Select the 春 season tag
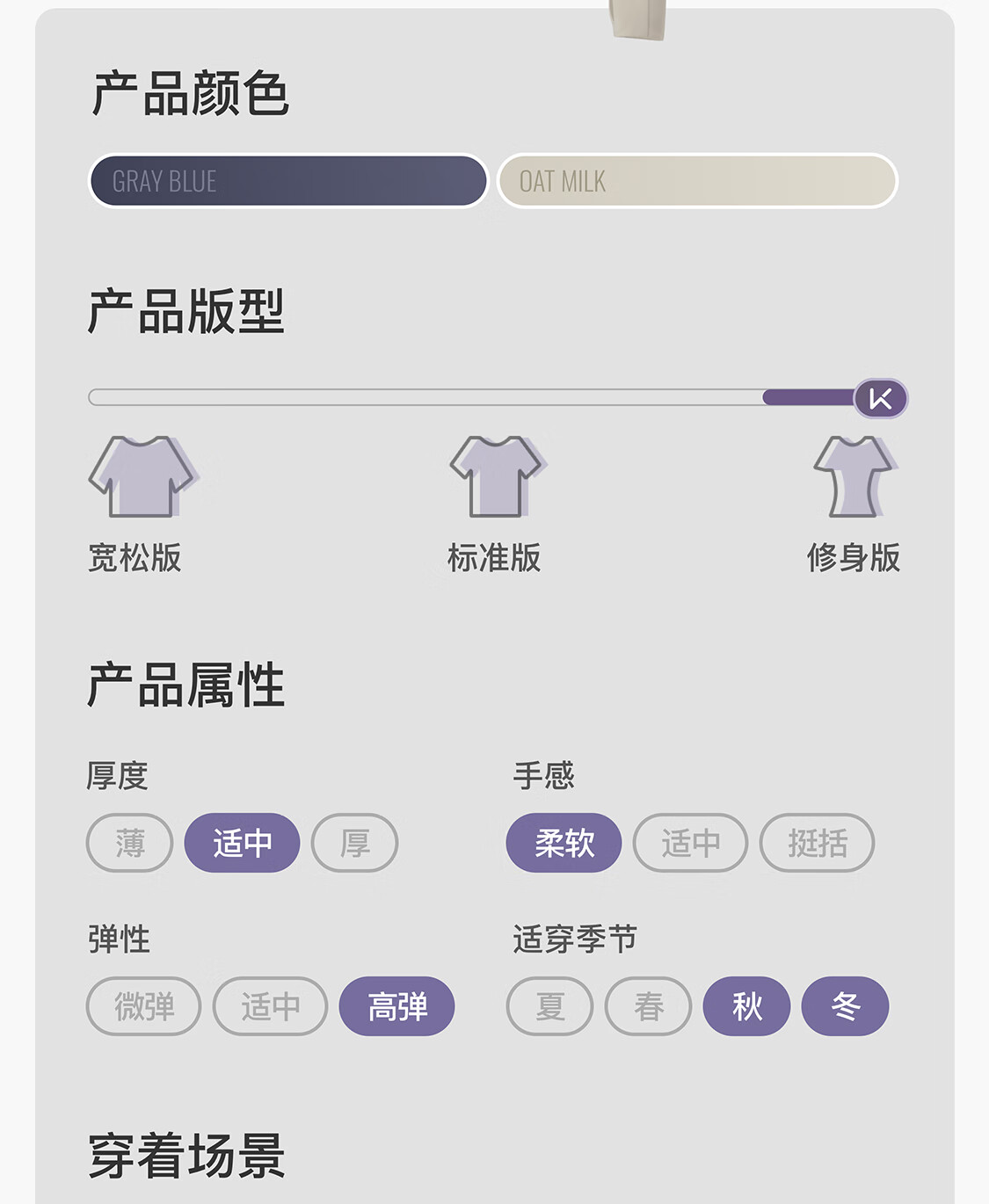 click(649, 1006)
